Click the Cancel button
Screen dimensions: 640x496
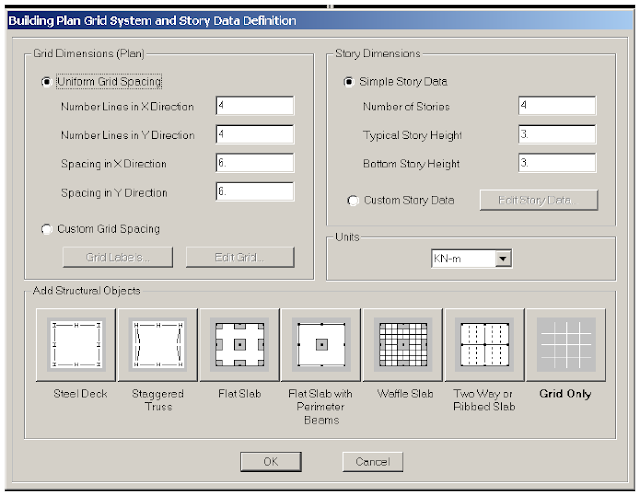pos(373,462)
